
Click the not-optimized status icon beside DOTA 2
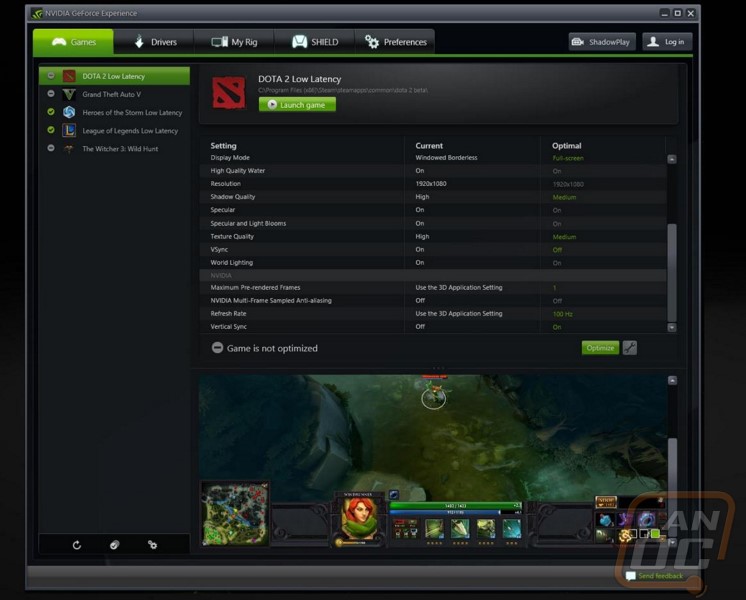(x=51, y=76)
